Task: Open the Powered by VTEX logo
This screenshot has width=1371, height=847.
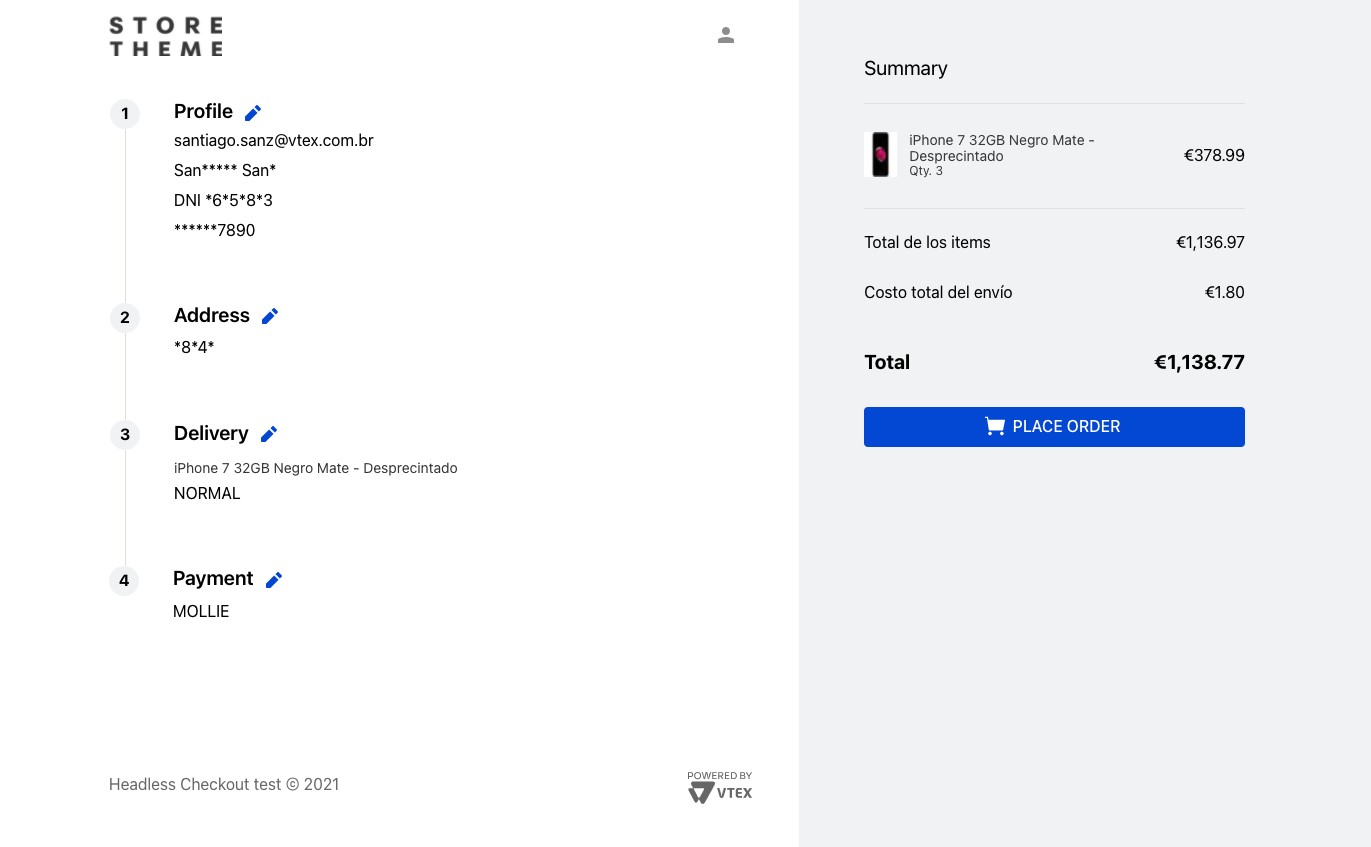Action: 720,787
